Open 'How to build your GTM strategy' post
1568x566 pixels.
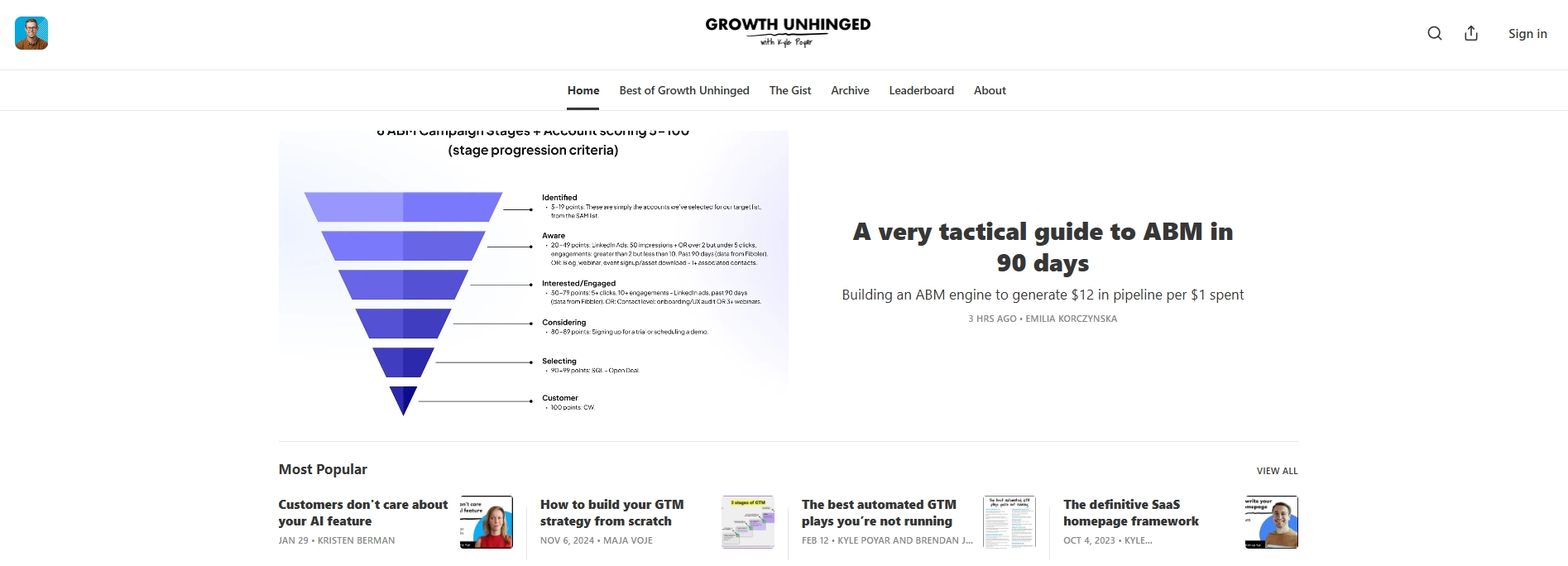click(x=612, y=512)
